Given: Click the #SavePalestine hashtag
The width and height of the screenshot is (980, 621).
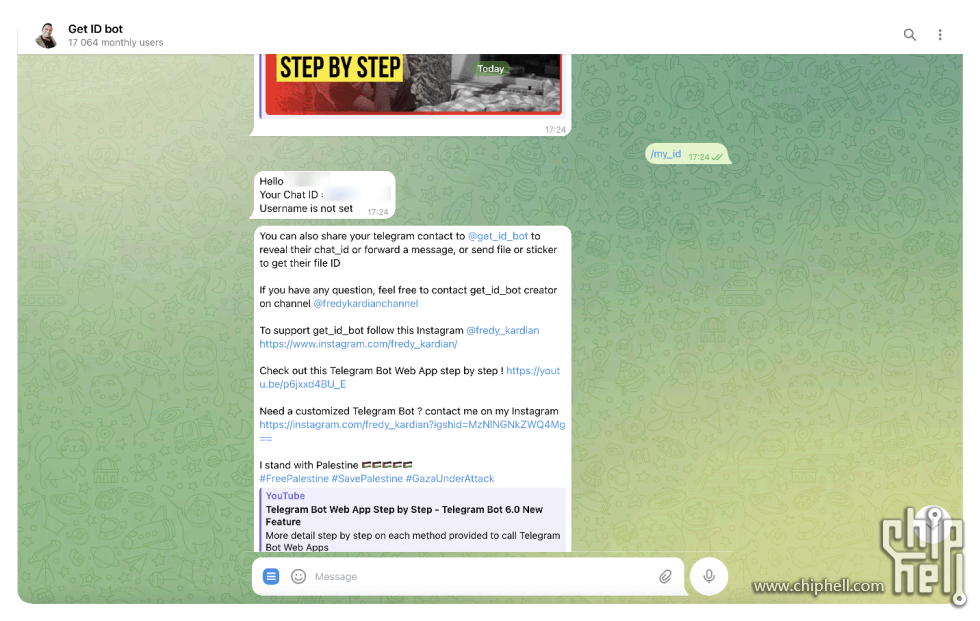Looking at the screenshot, I should tap(367, 479).
